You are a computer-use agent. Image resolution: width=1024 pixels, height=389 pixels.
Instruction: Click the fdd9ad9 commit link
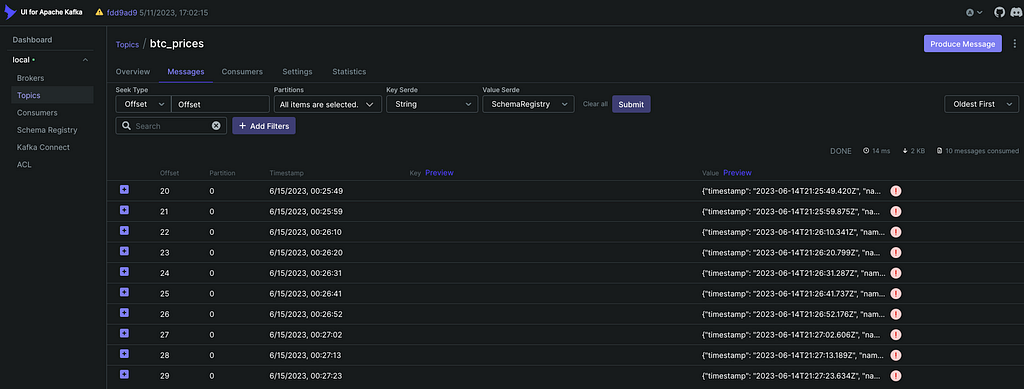click(121, 12)
